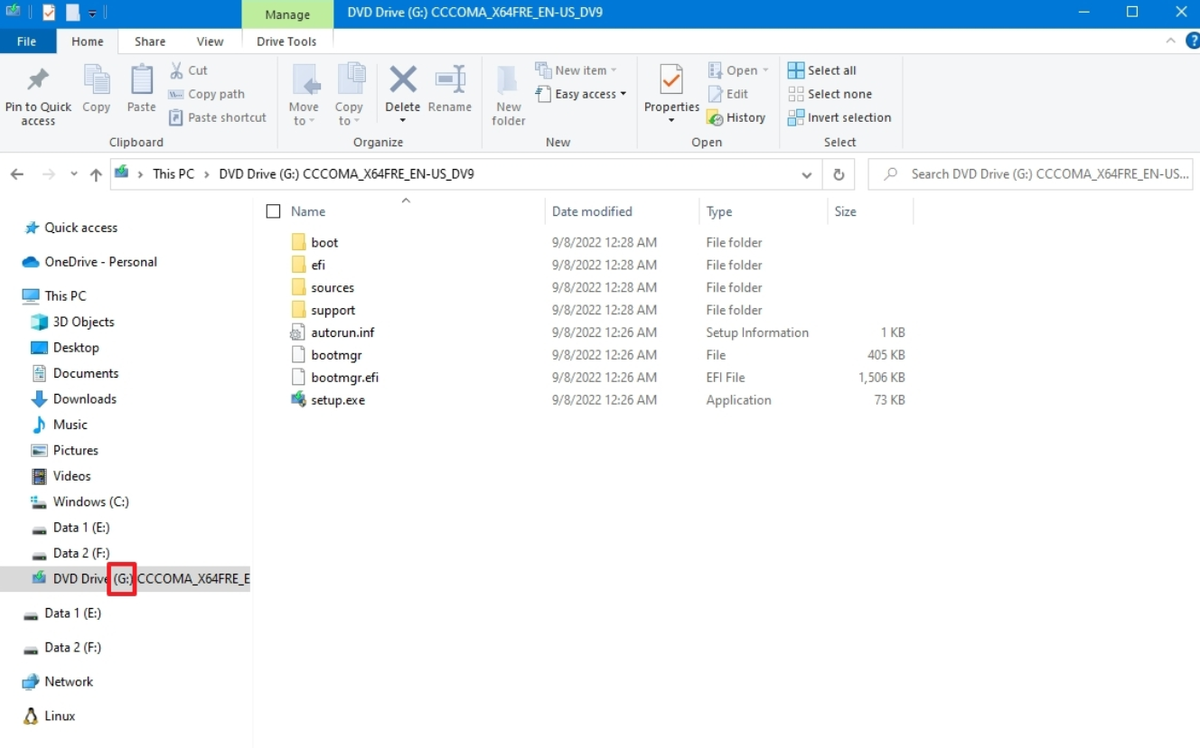Select the sources folder
Screen dimensions: 1200x748
click(332, 287)
